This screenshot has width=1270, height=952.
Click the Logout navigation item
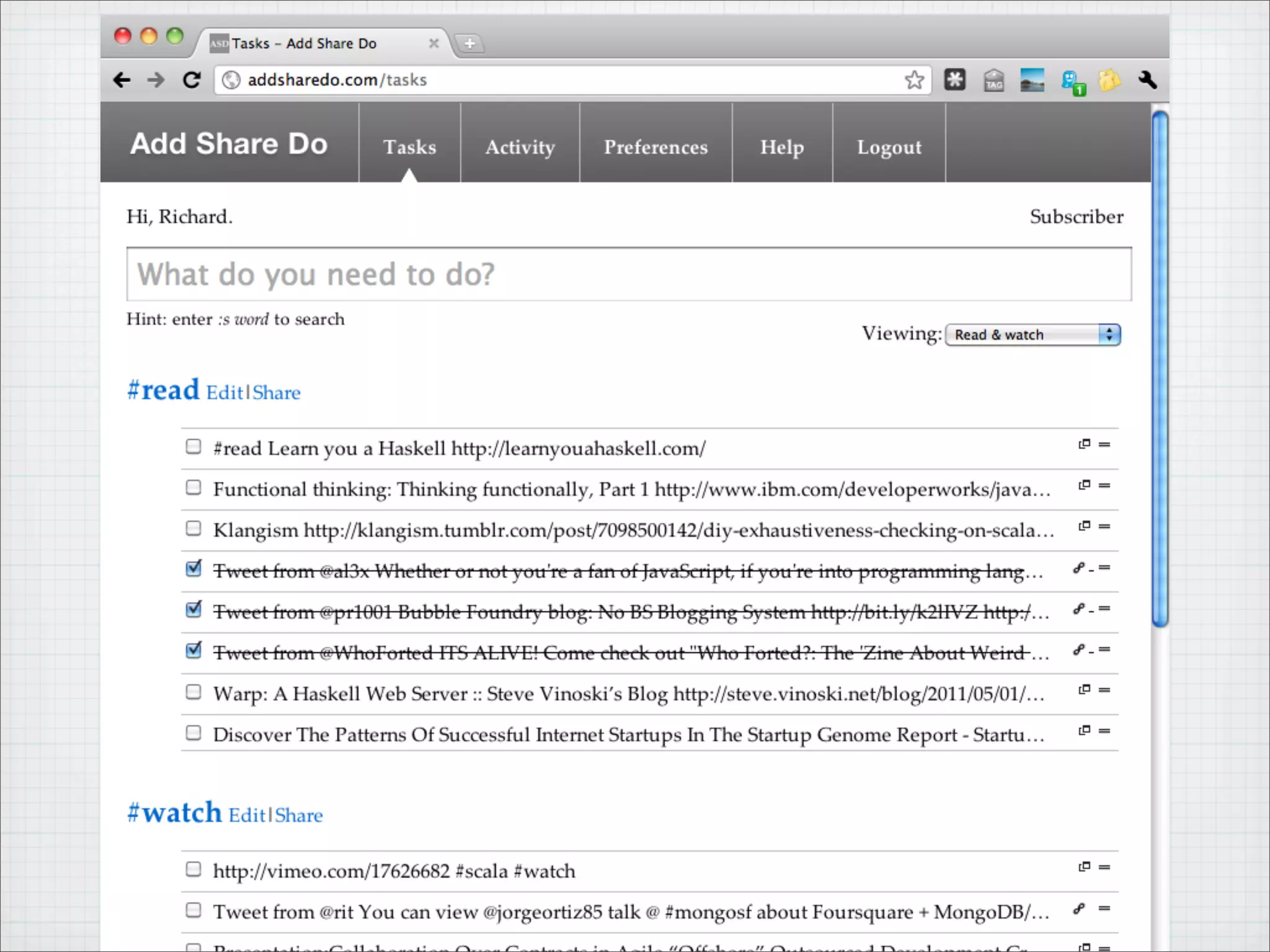[889, 147]
